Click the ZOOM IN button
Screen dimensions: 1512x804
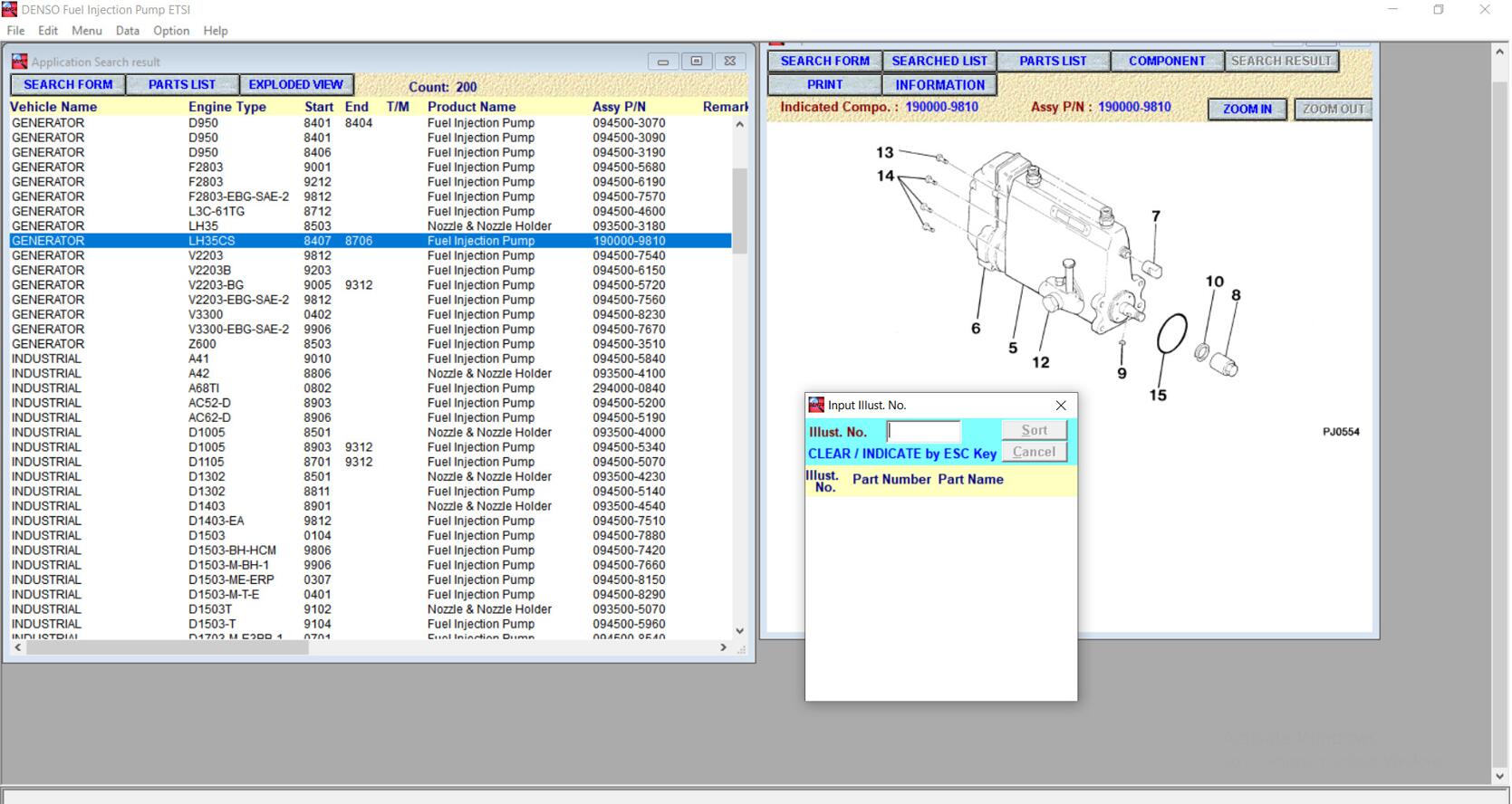click(1247, 109)
